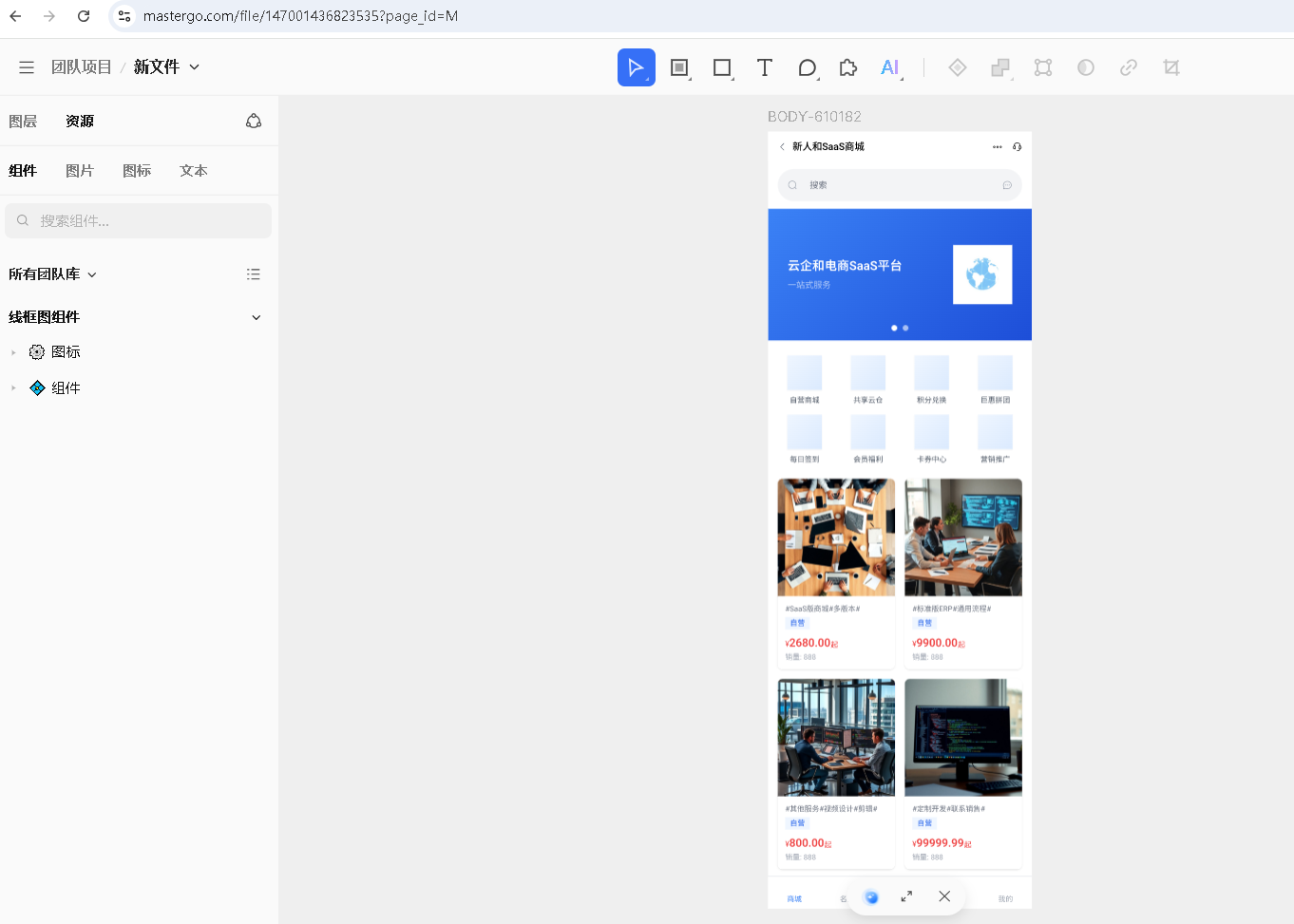Expand the 组件 tree item
Screen dimensions: 1294x924
(13, 388)
